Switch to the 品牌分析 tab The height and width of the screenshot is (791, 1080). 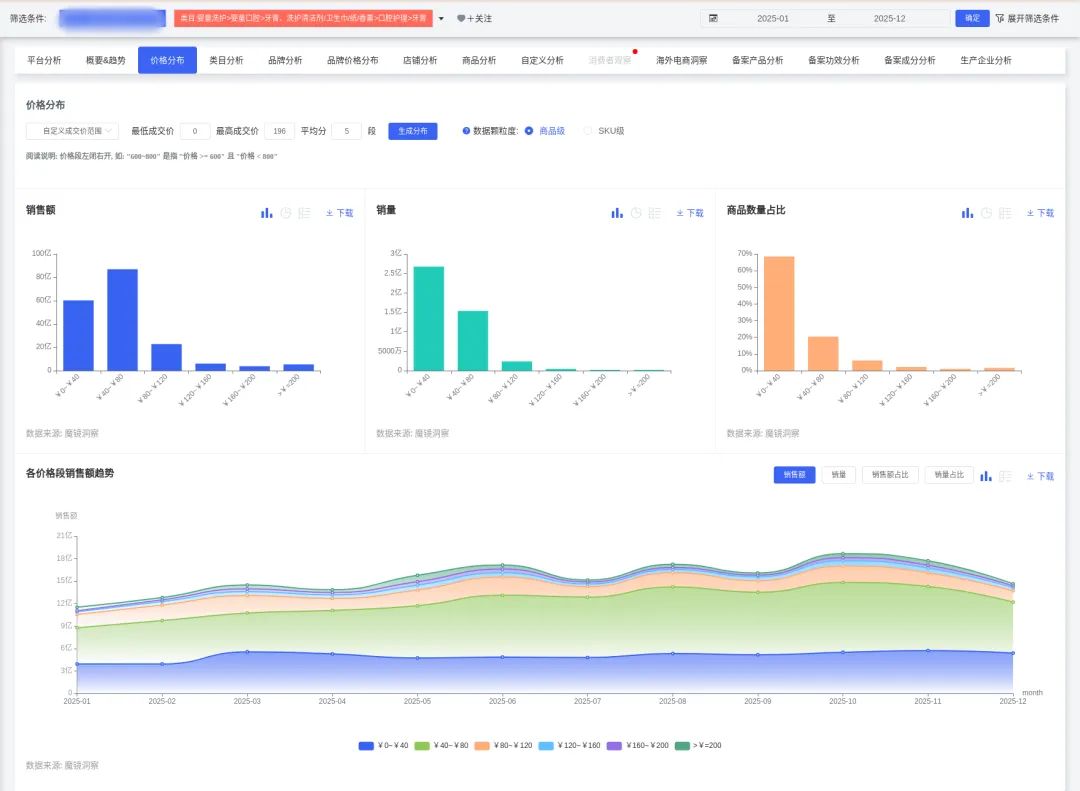pyautogui.click(x=285, y=61)
